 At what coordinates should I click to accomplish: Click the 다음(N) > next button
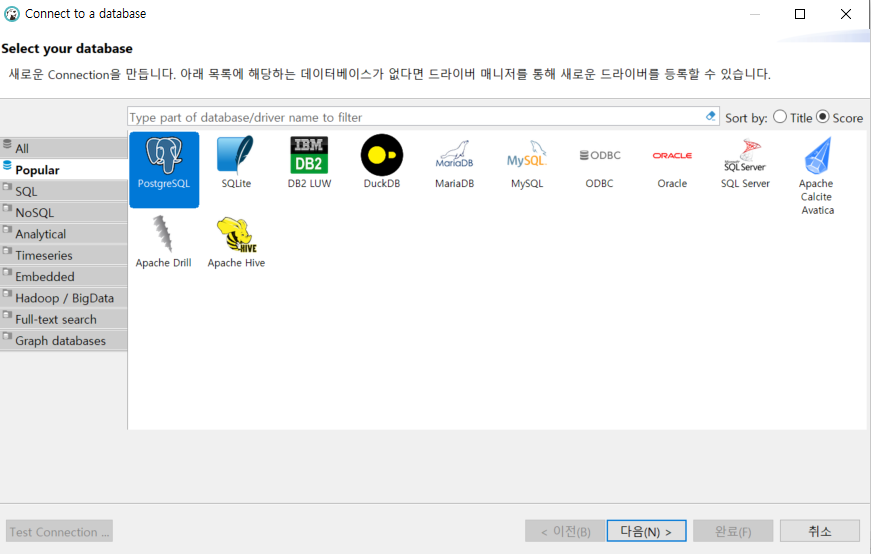646,531
